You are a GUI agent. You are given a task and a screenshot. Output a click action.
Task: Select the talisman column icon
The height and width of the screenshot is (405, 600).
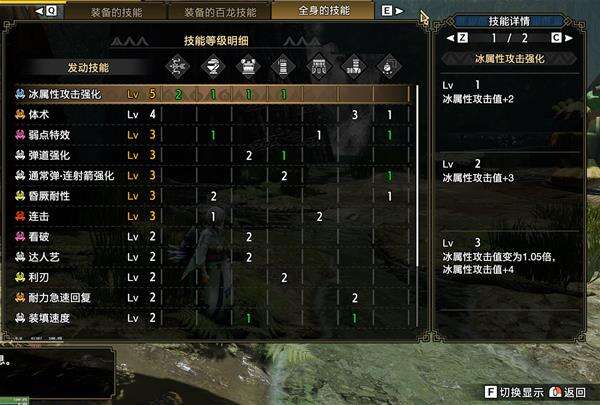tap(389, 67)
